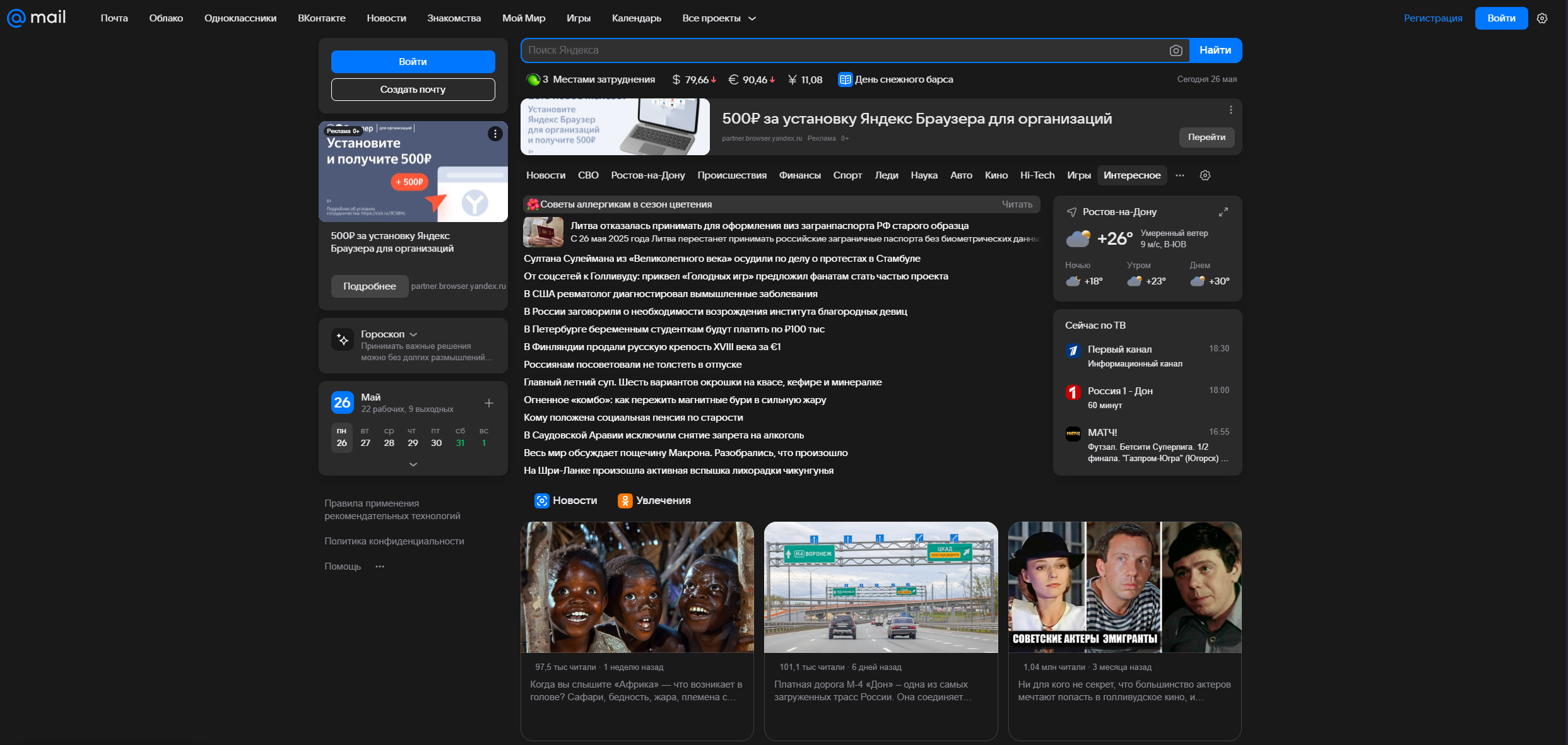The image size is (1568, 745).
Task: Open Календарь in top navigation
Action: pos(637,18)
